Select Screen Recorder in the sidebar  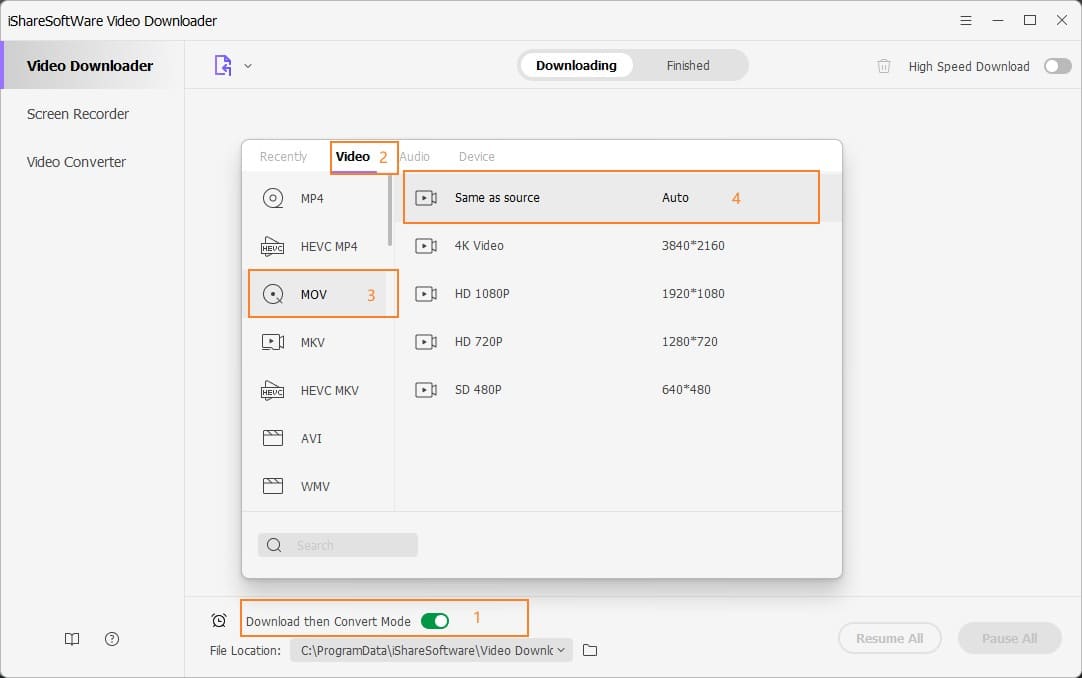77,114
